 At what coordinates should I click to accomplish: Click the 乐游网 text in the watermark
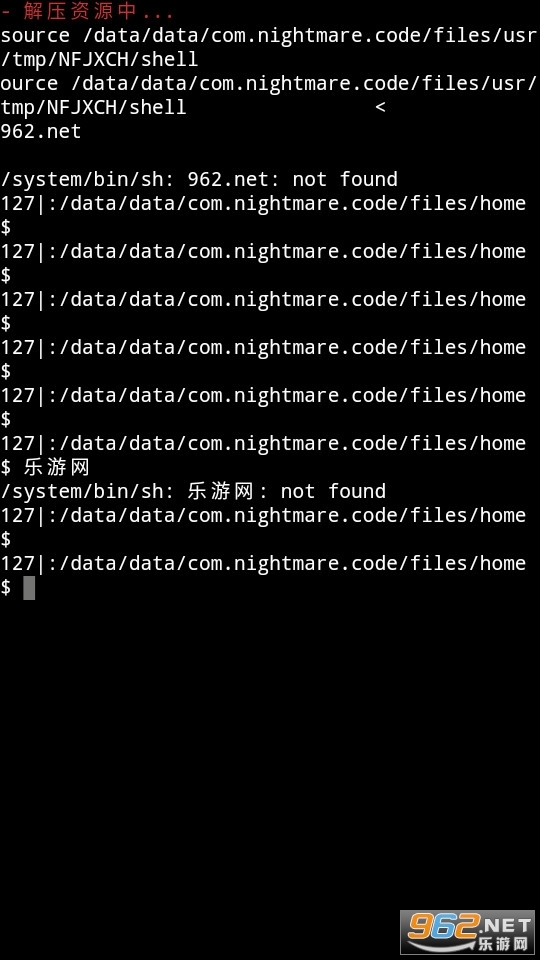coord(503,943)
